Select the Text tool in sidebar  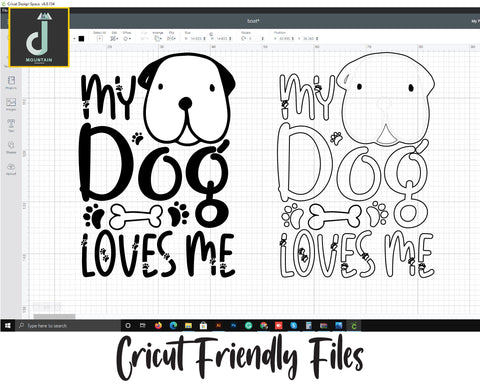coord(11,126)
